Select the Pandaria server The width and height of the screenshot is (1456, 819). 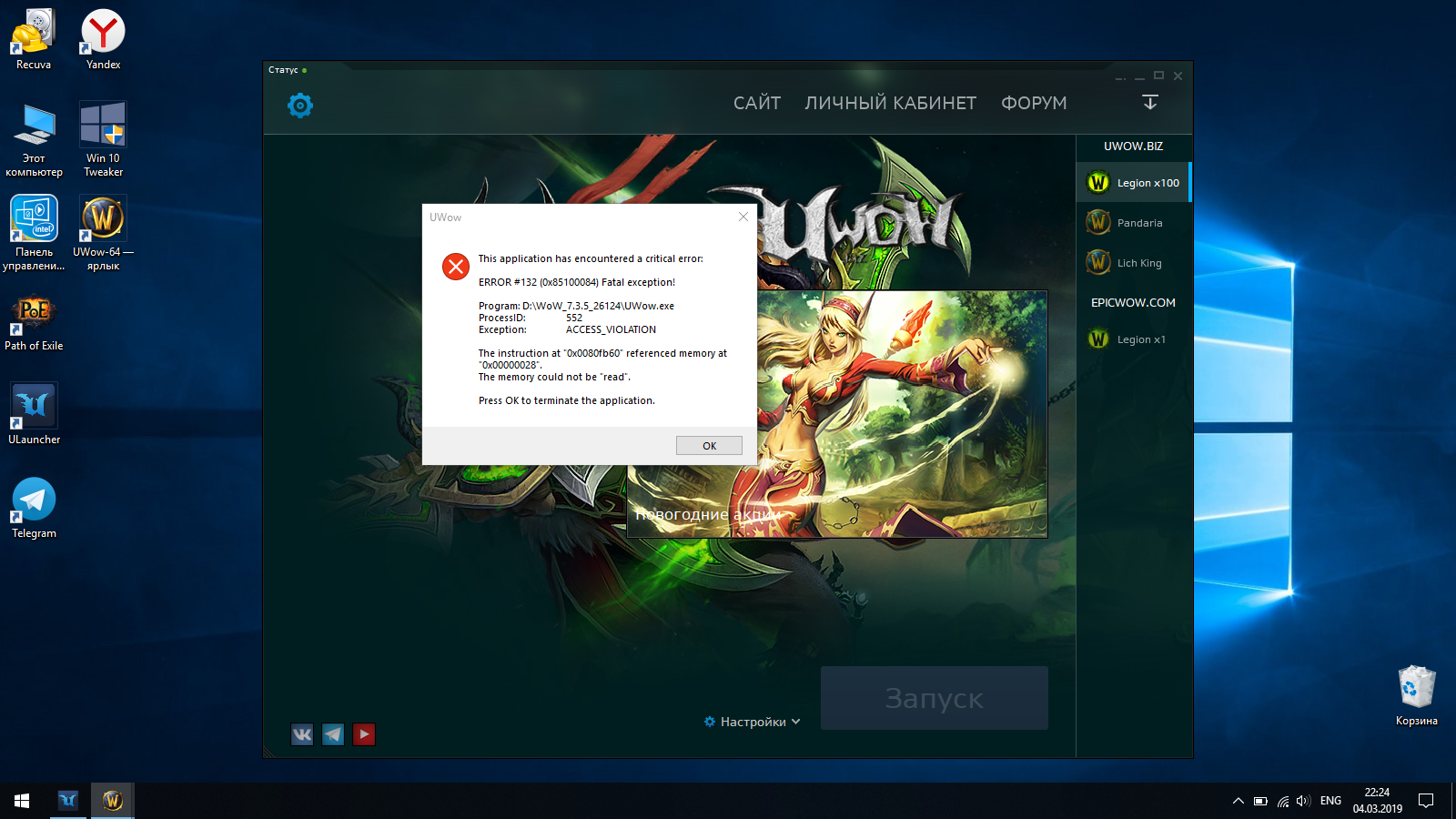tap(1133, 223)
